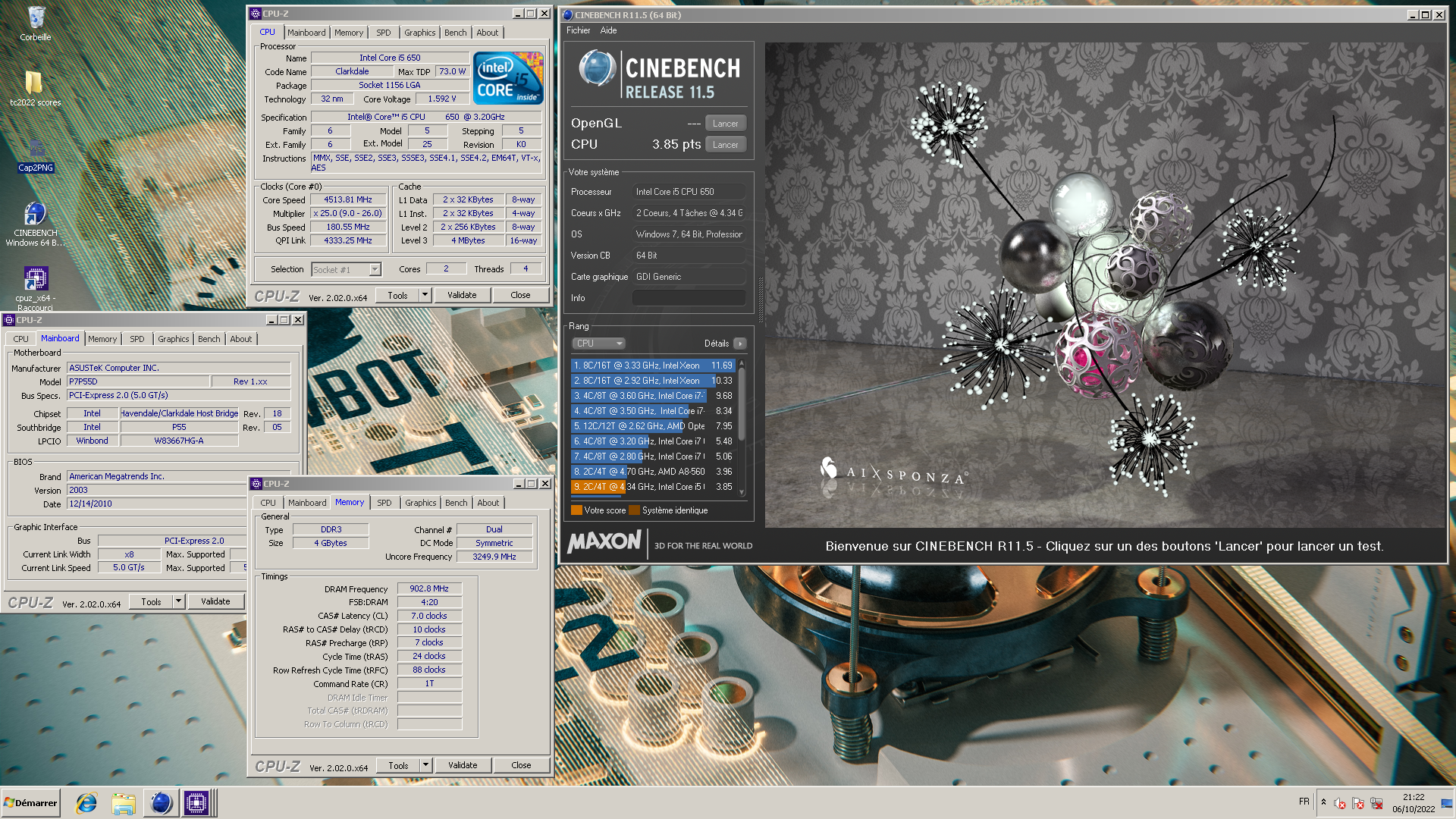
Task: Switch to the Cinebench taskbar icon
Action: (x=160, y=803)
